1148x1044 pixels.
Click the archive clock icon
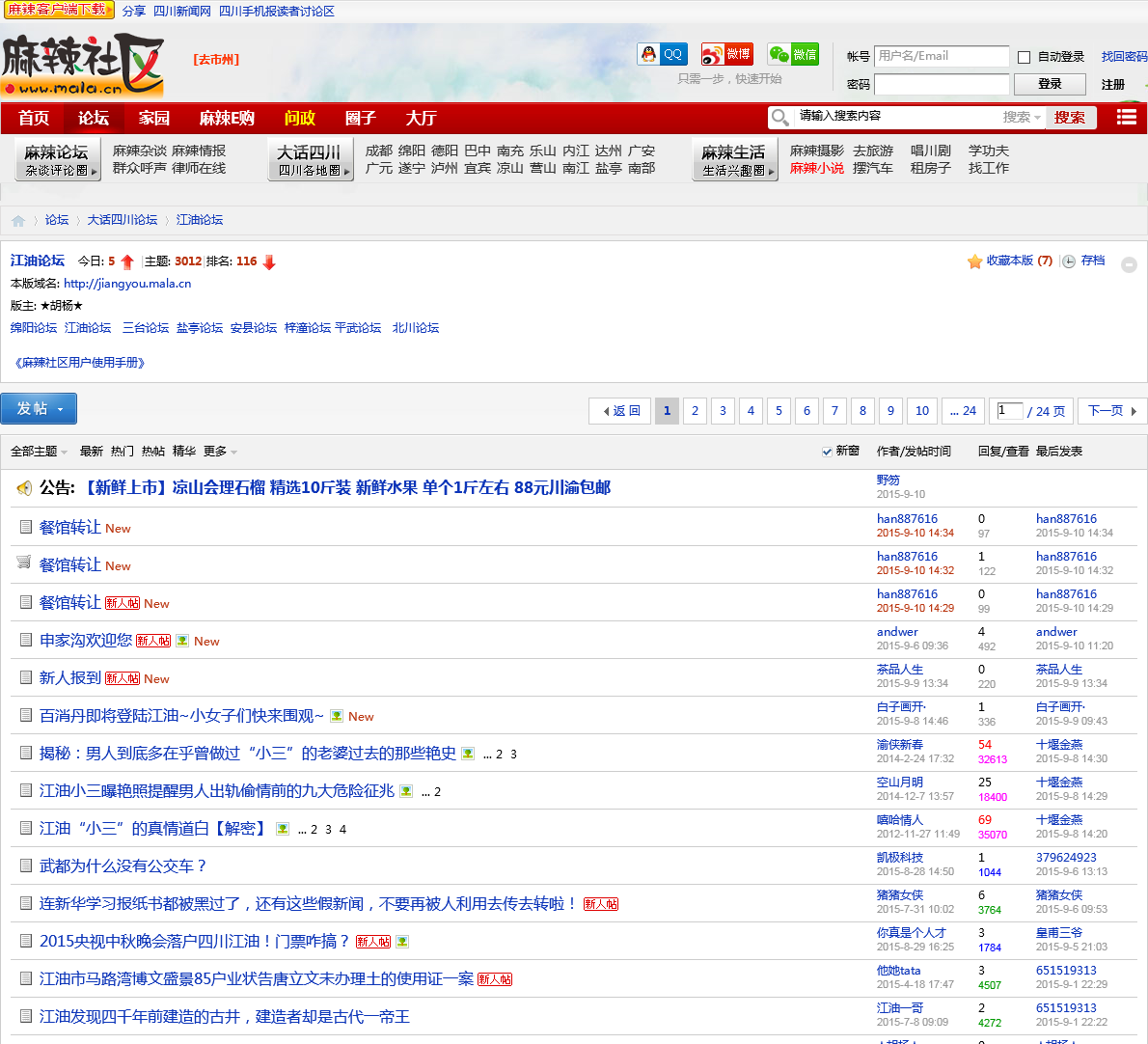pyautogui.click(x=1069, y=261)
